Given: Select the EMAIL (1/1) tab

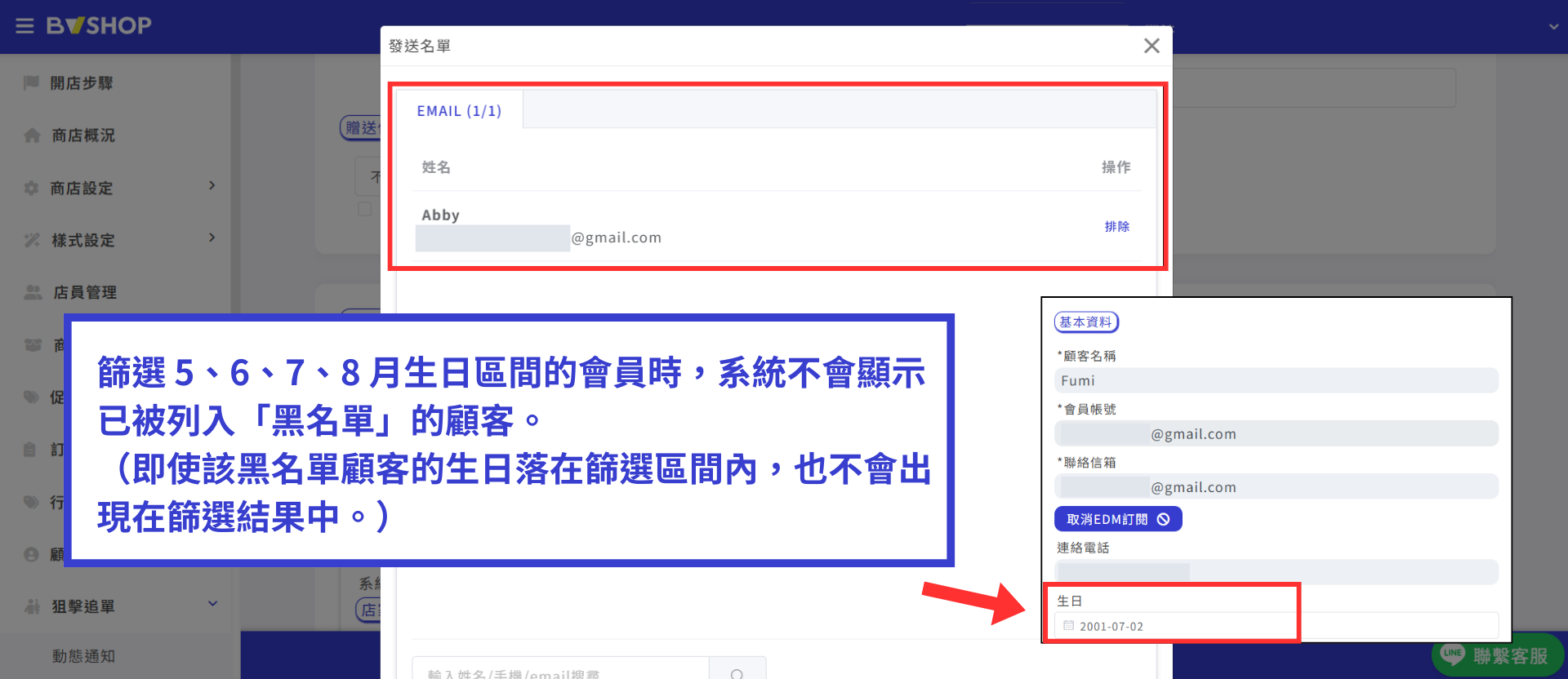Looking at the screenshot, I should 459,111.
